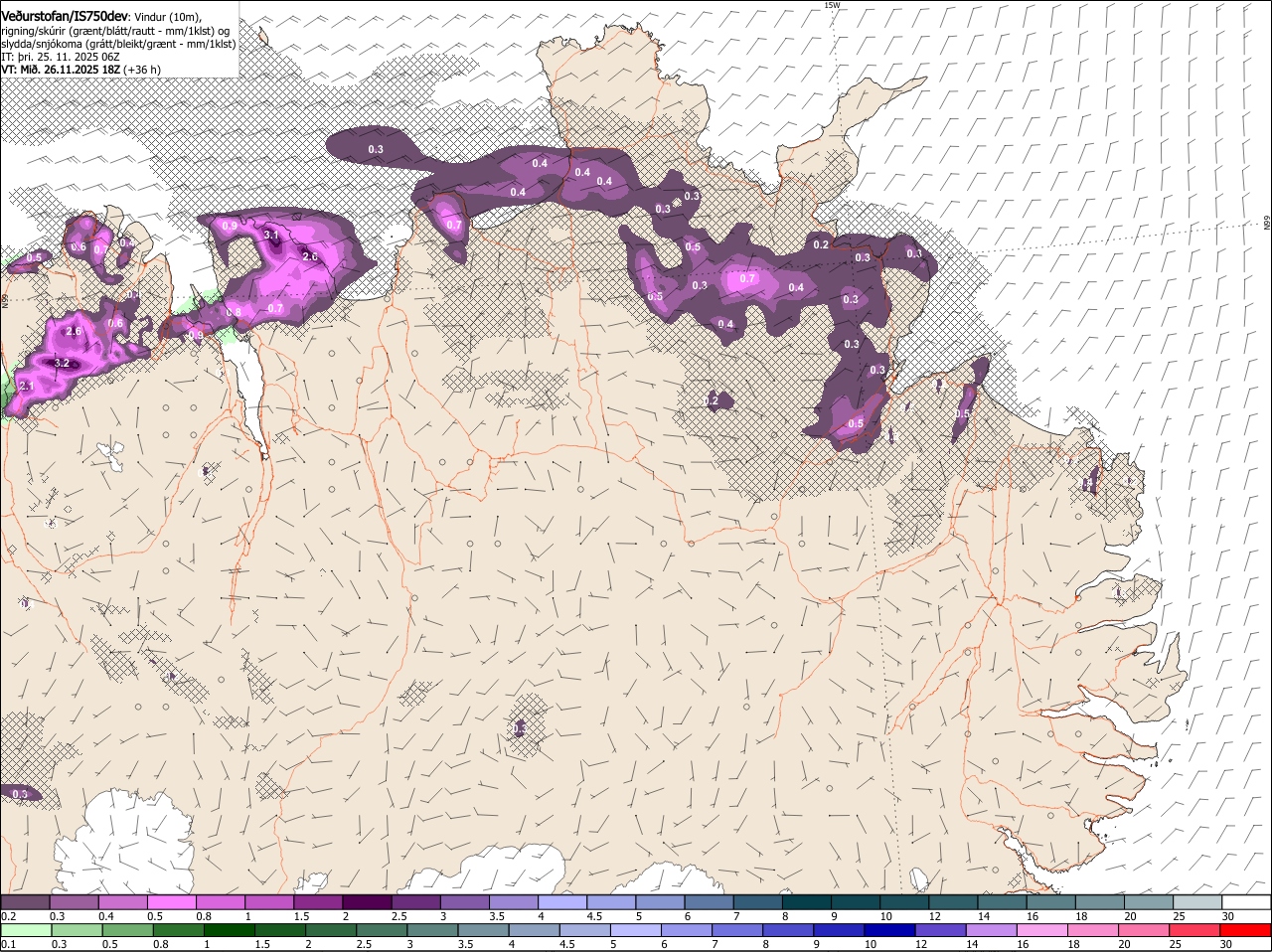The width and height of the screenshot is (1272, 952).
Task: Click the snow scale label 0.2
Action: tap(8, 916)
